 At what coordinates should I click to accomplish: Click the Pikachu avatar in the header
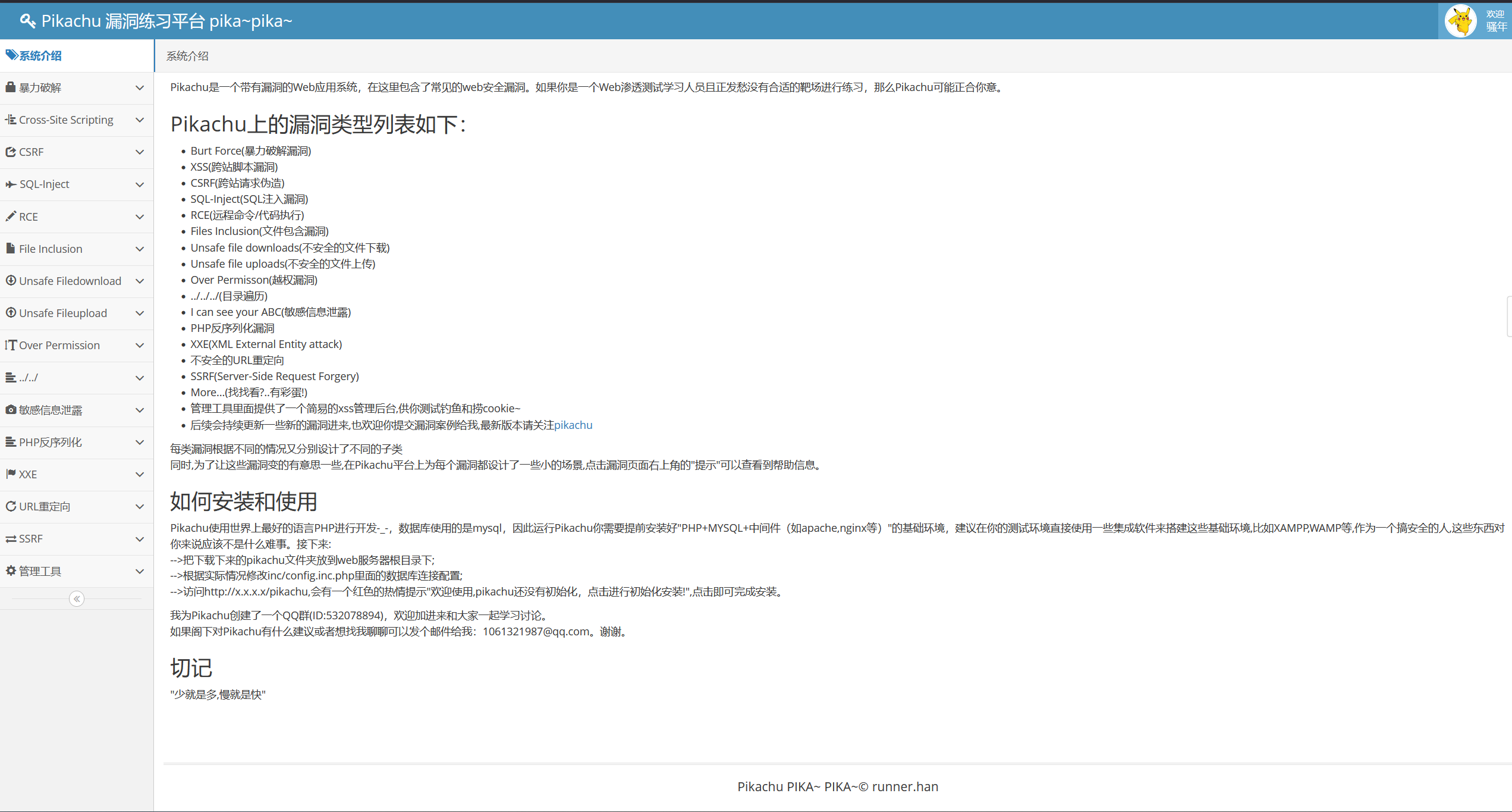(1460, 21)
